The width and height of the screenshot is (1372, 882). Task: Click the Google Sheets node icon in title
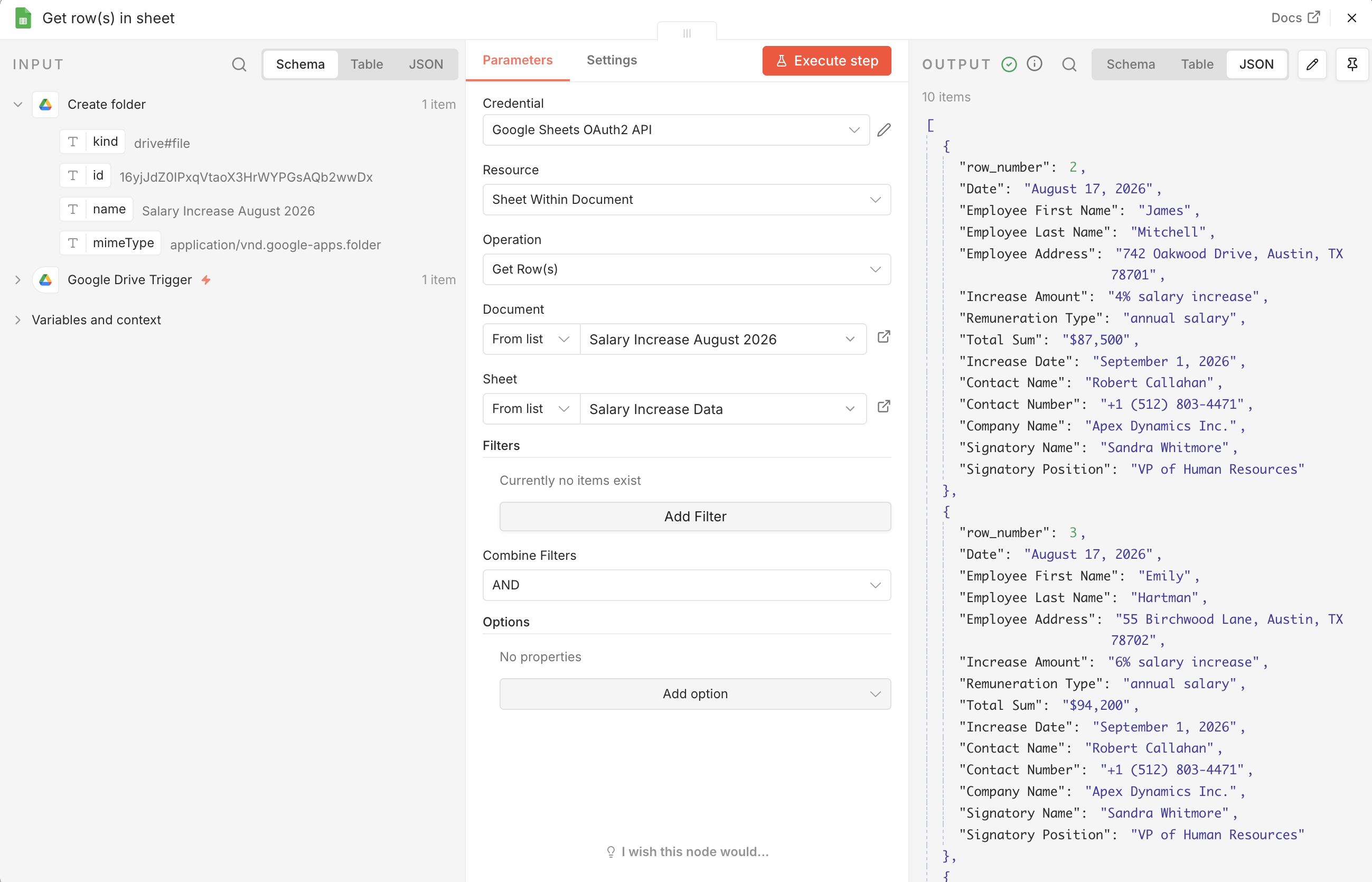(23, 18)
